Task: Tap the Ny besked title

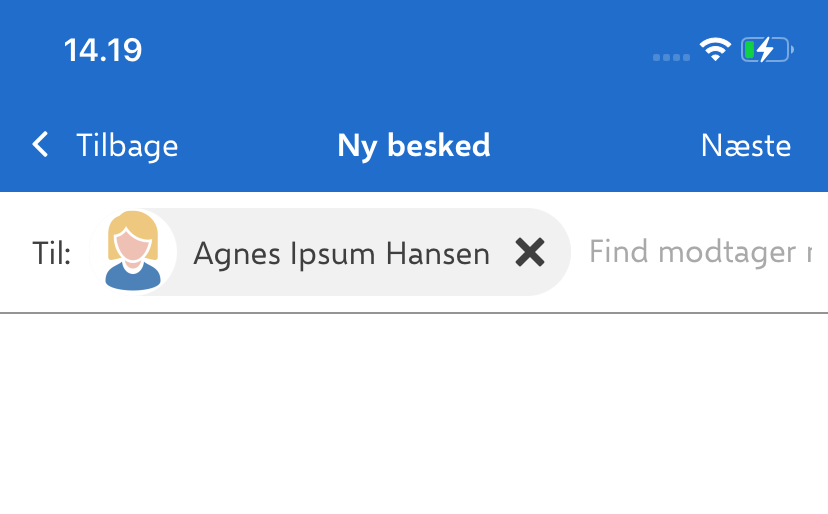Action: click(x=414, y=146)
